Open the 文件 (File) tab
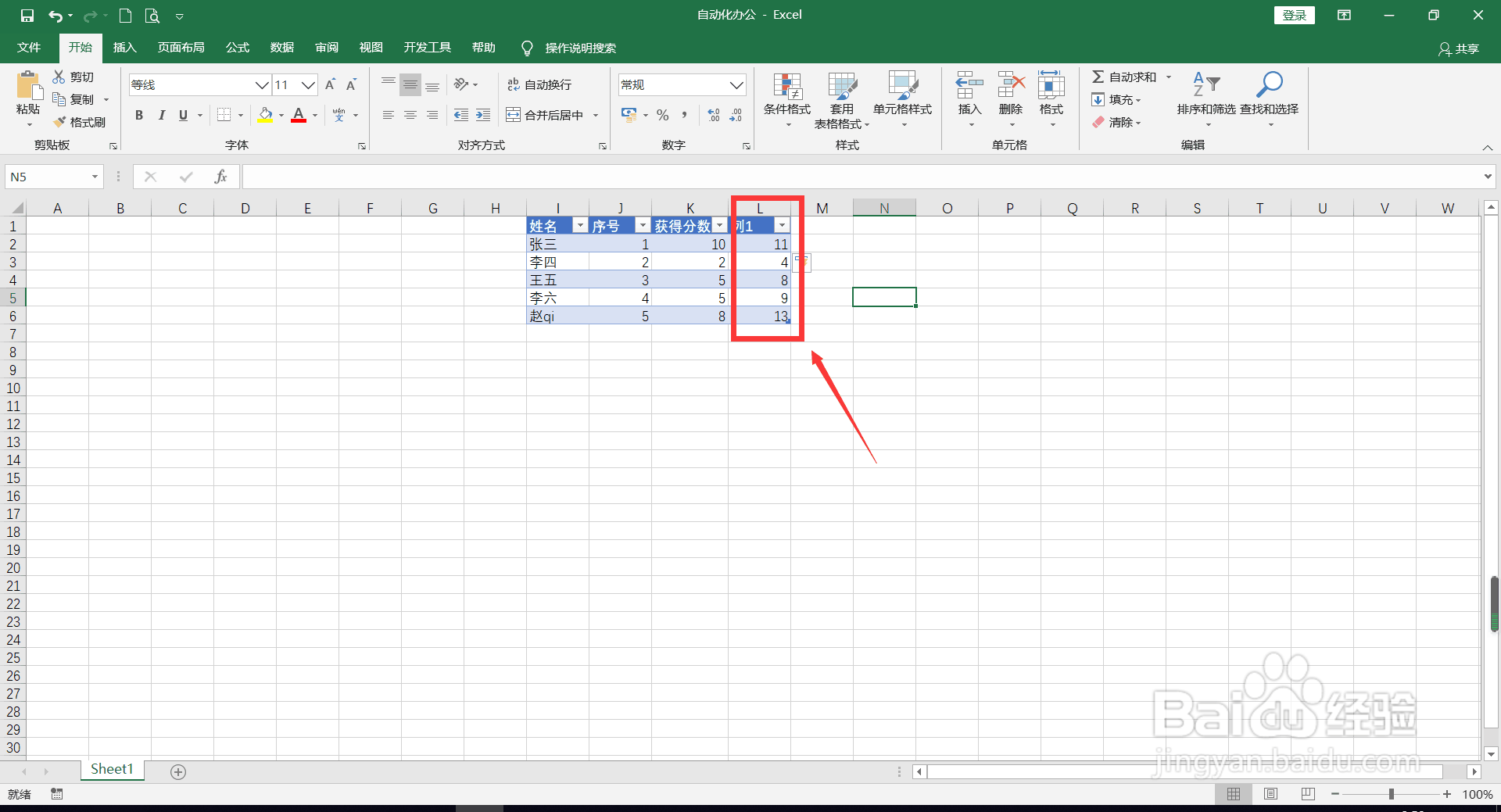The image size is (1501, 812). [x=29, y=48]
